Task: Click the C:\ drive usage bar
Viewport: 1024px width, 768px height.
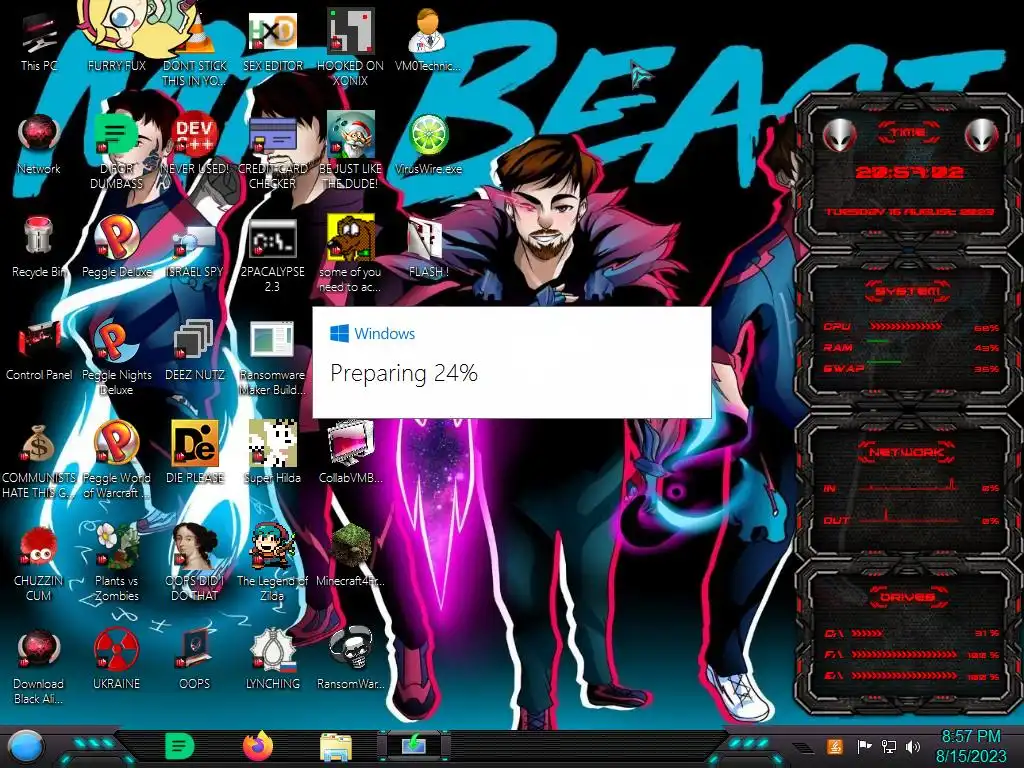Action: coord(867,633)
